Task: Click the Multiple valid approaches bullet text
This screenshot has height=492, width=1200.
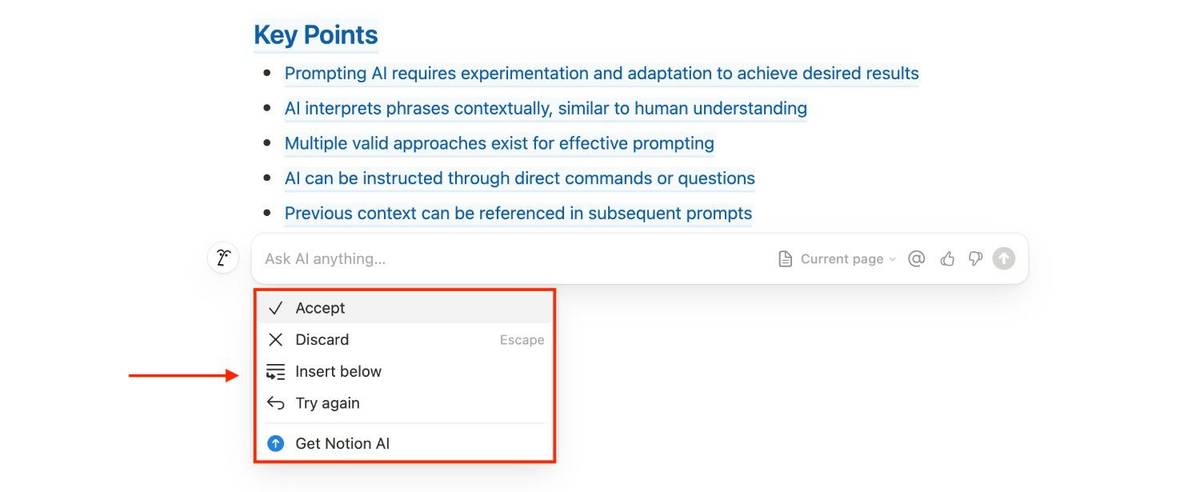Action: (499, 143)
